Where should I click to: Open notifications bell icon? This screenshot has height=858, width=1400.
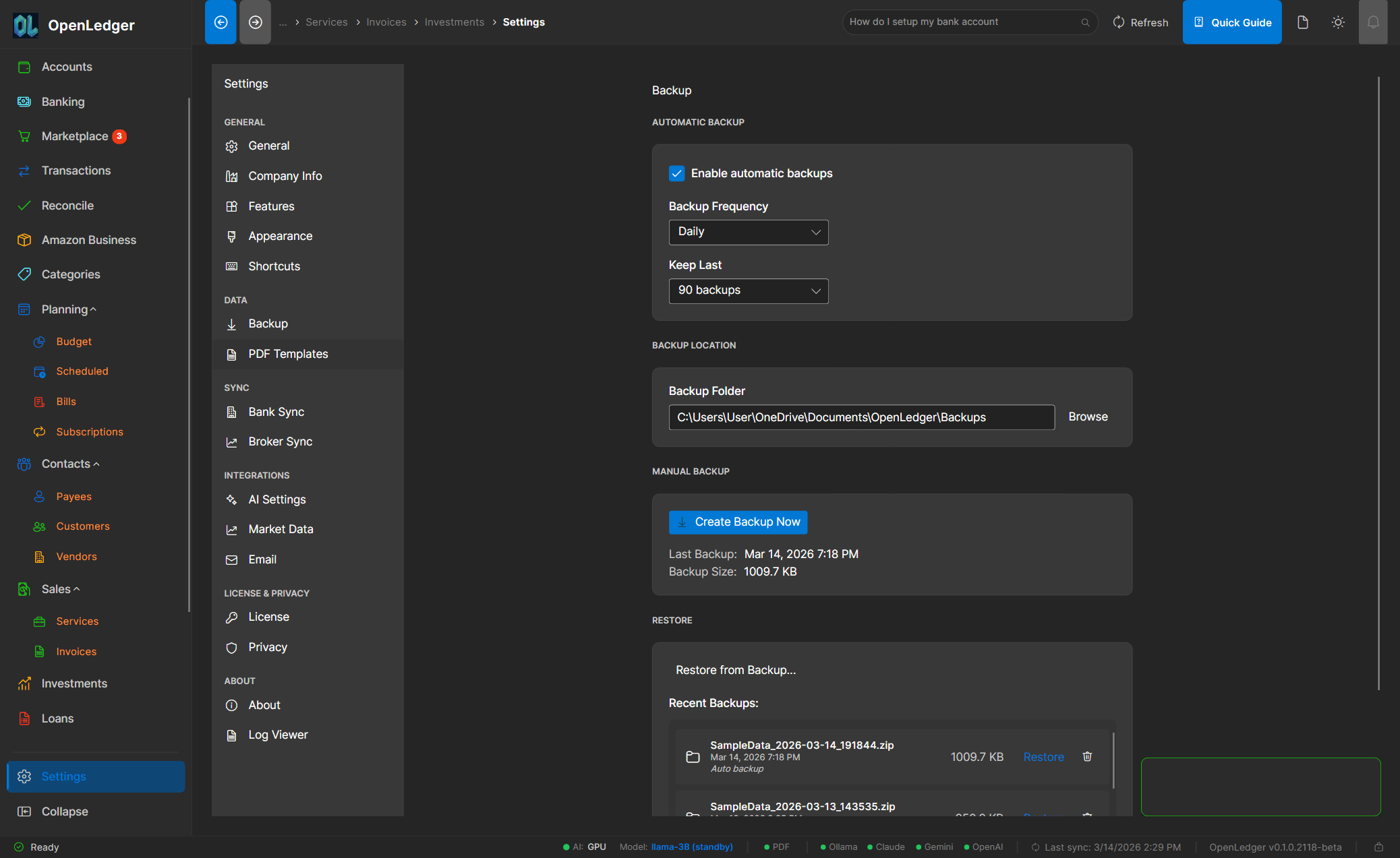point(1374,22)
